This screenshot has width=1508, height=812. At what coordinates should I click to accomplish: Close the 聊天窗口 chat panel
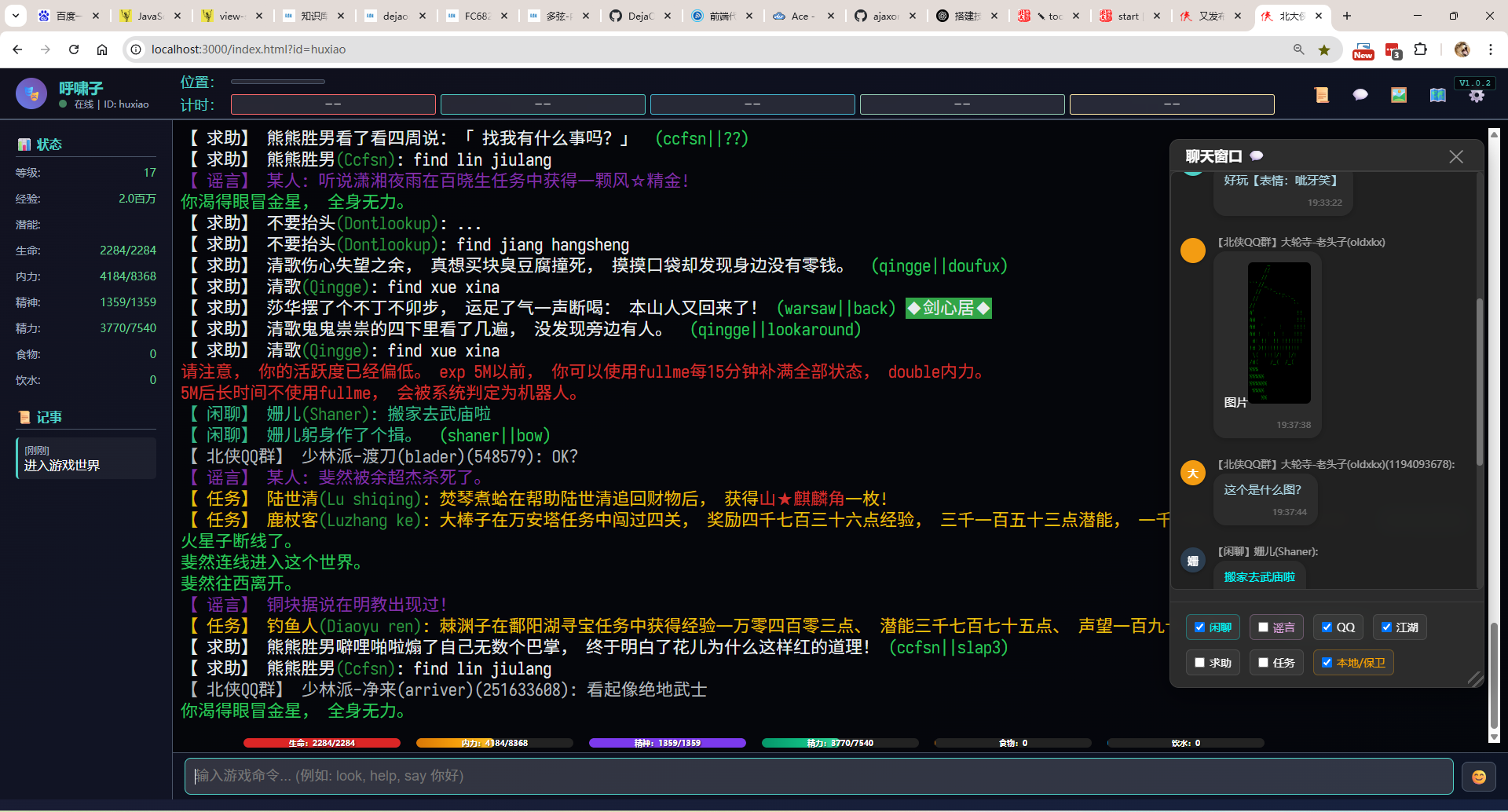pos(1456,155)
